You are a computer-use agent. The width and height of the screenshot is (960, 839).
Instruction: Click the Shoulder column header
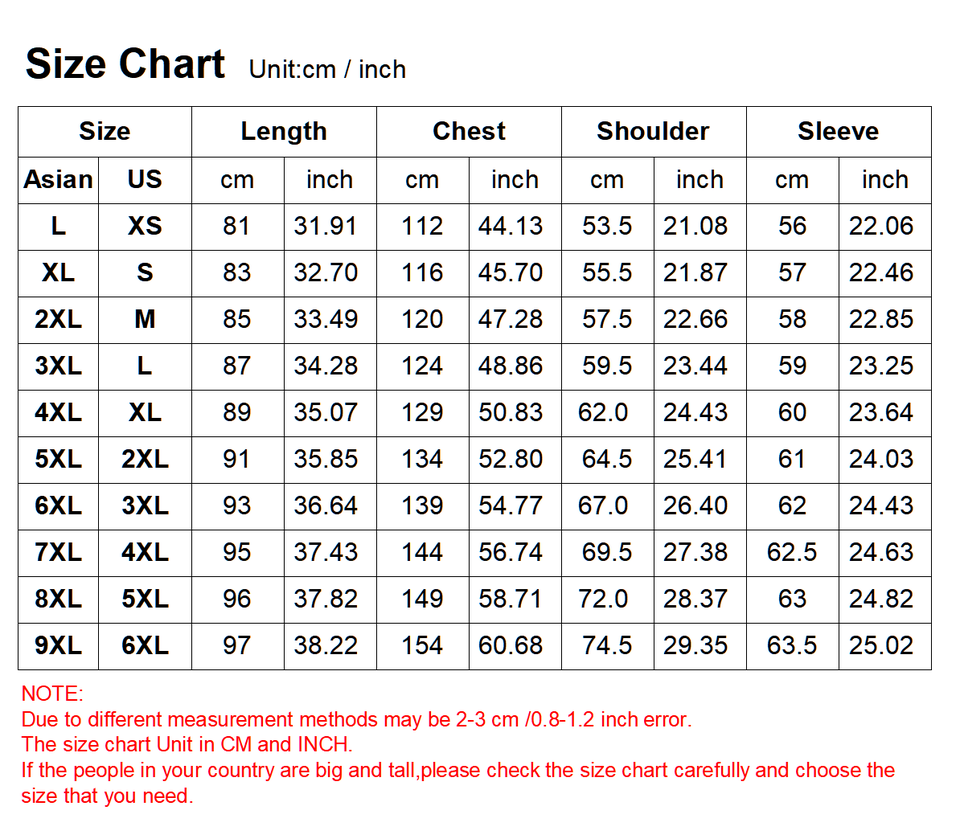(653, 131)
